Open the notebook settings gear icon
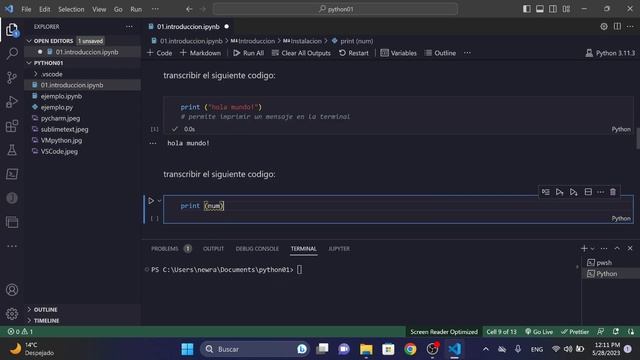This screenshot has height=360, width=640. pos(604,27)
